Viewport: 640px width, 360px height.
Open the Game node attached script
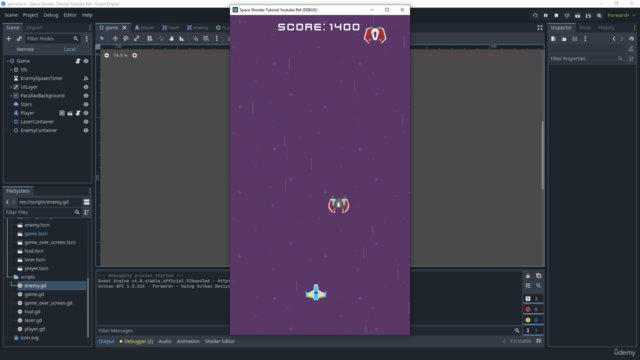tap(78, 61)
